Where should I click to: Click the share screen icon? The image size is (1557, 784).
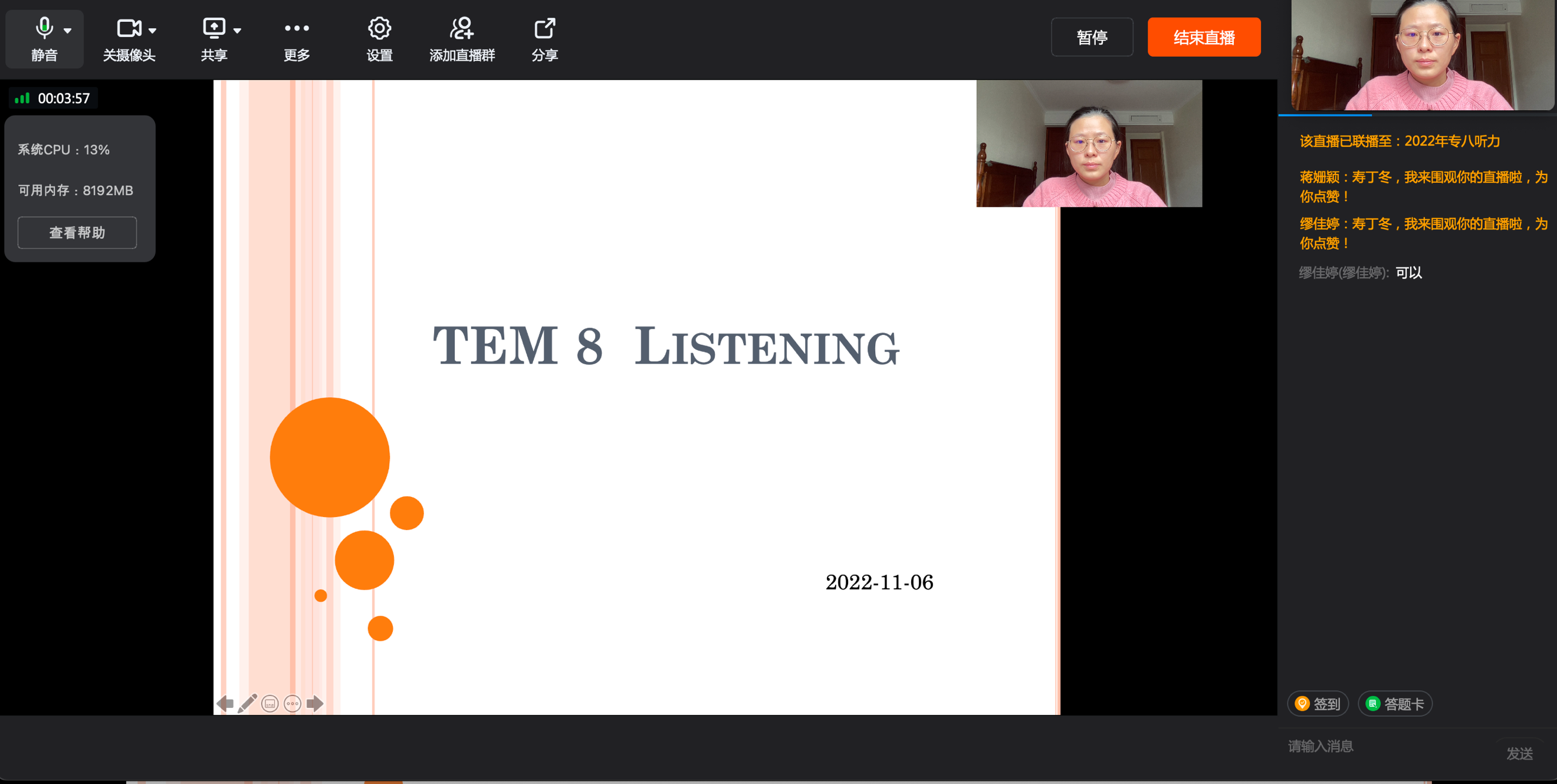point(214,28)
